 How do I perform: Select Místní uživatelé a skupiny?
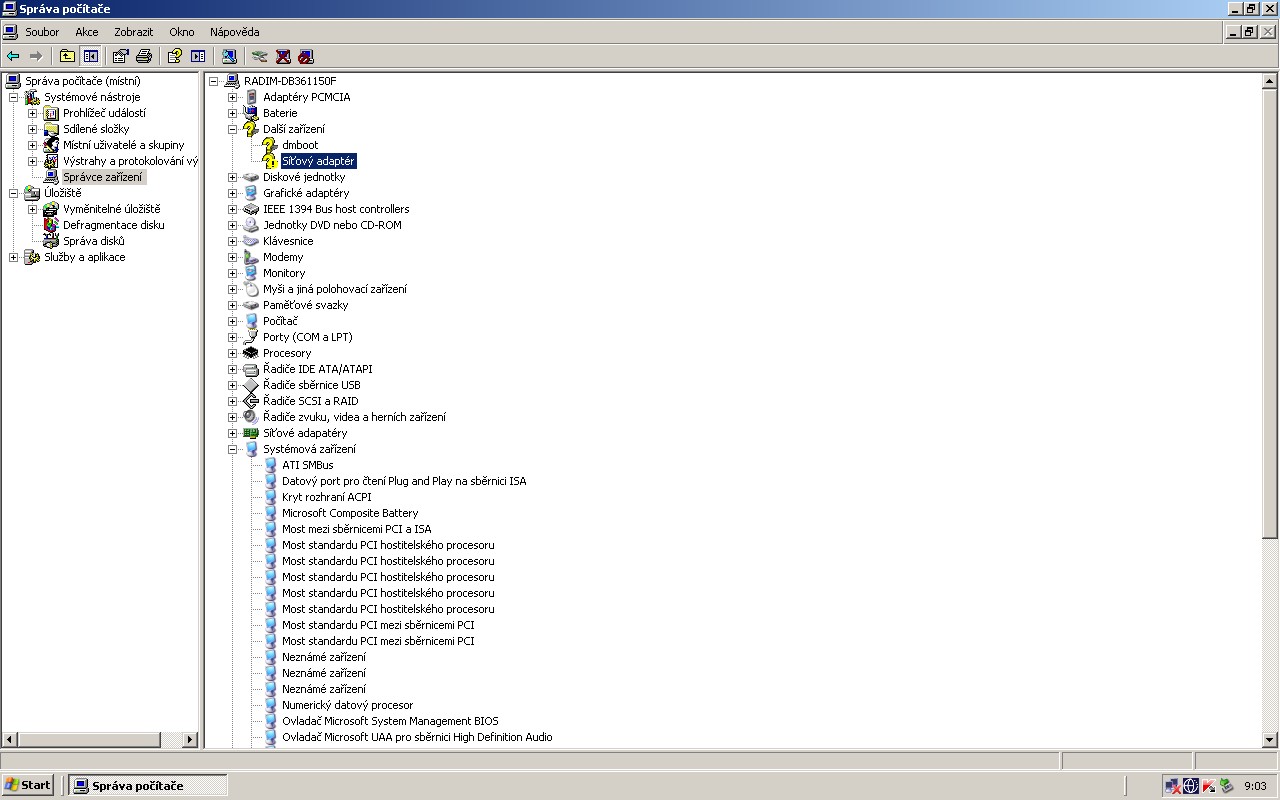124,145
